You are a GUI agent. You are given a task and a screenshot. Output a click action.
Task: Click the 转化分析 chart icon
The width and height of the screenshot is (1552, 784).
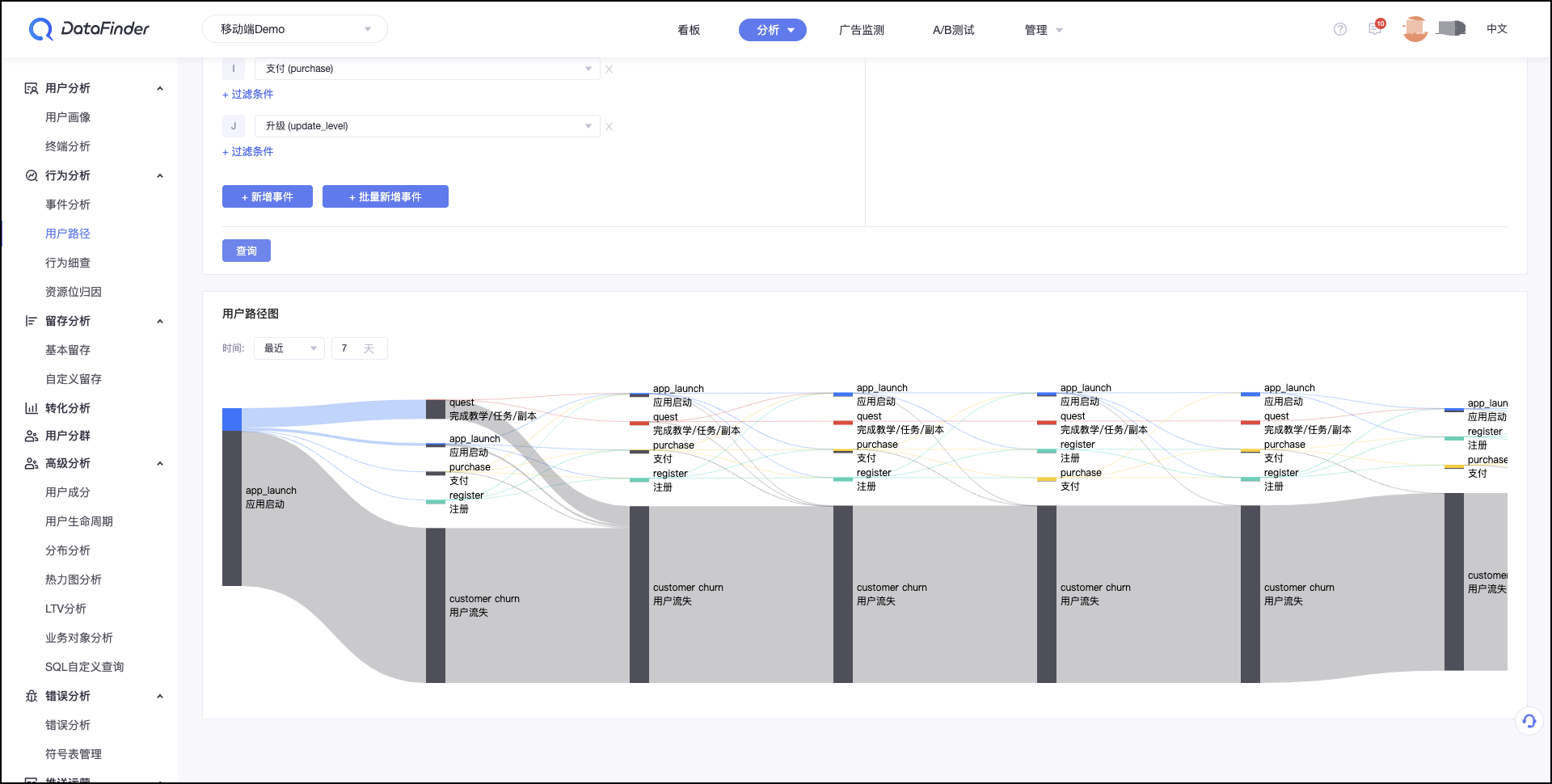[32, 408]
